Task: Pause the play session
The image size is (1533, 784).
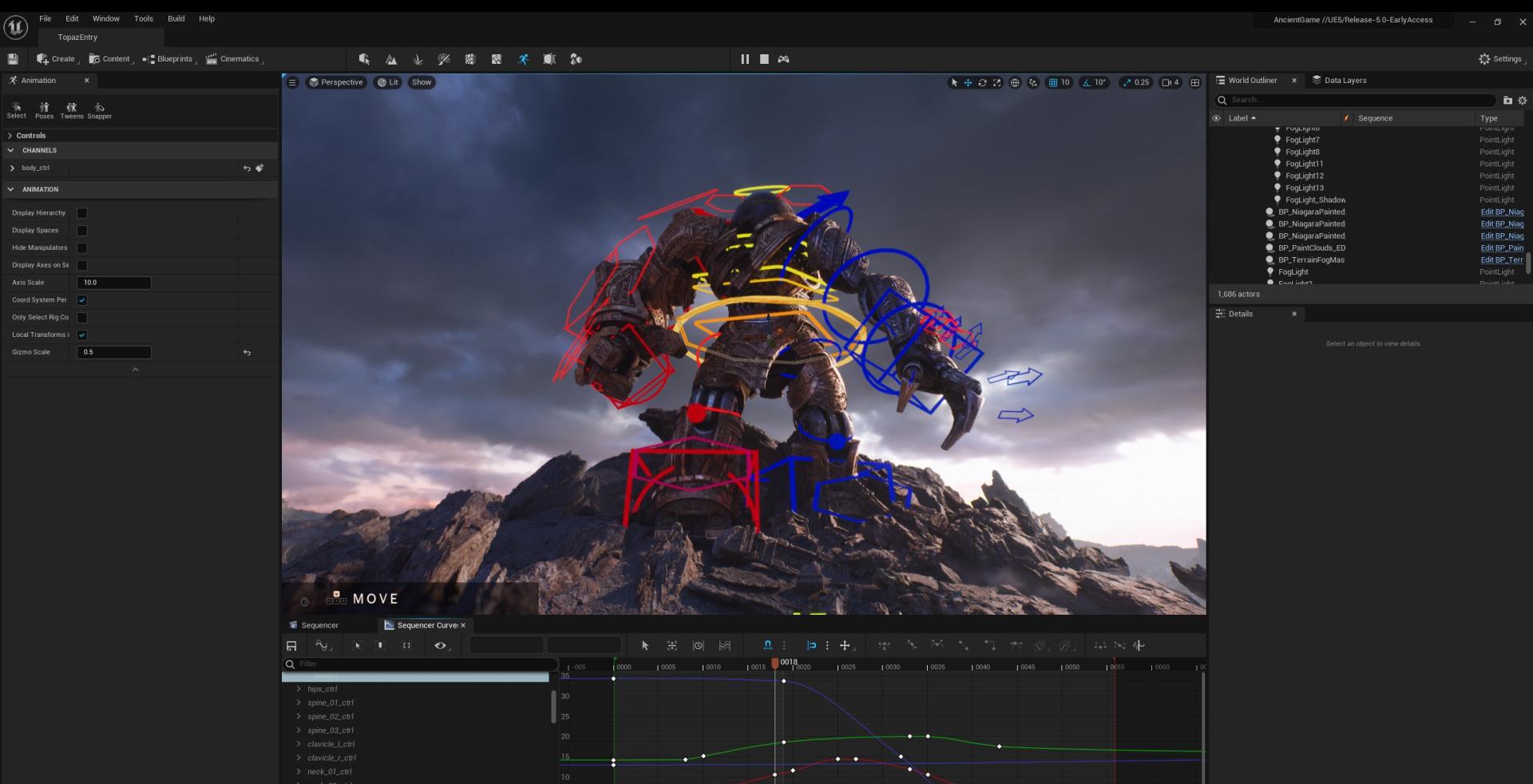Action: [745, 59]
